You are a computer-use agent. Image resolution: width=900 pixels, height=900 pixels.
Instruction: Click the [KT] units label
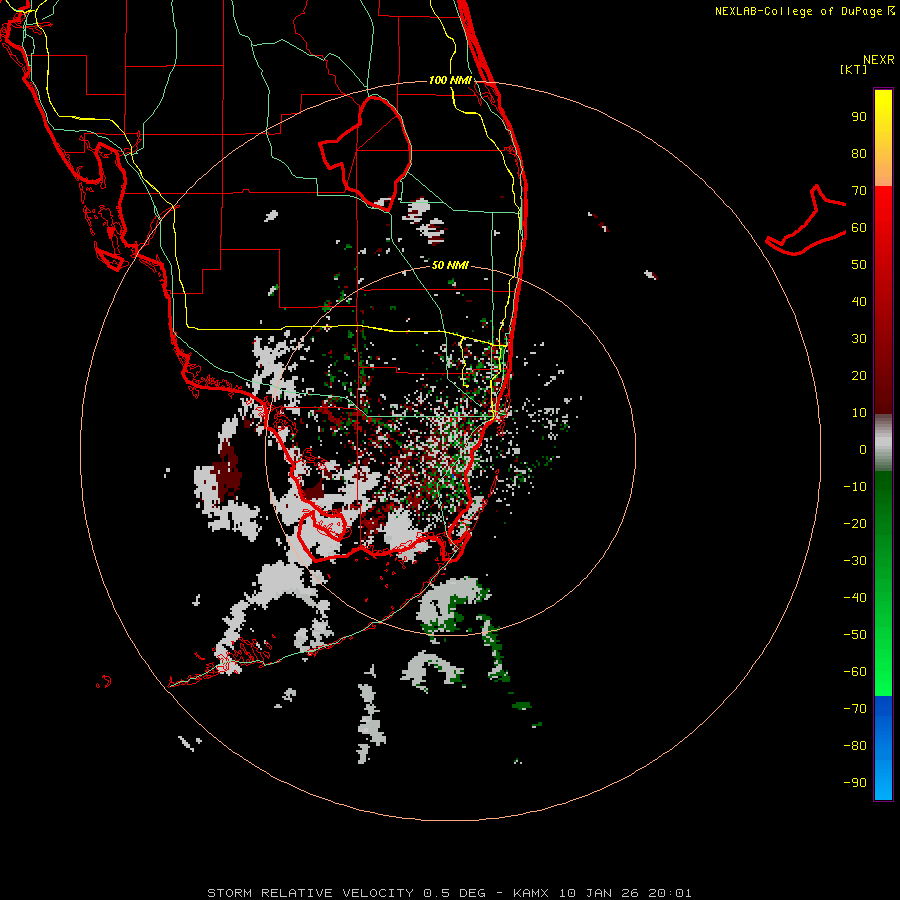pyautogui.click(x=854, y=69)
